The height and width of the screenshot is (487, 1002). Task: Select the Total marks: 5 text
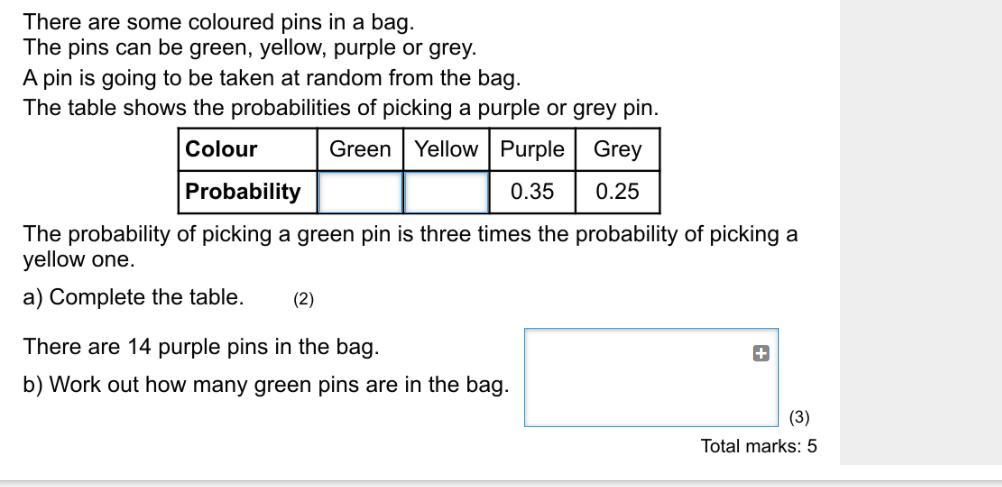point(759,445)
